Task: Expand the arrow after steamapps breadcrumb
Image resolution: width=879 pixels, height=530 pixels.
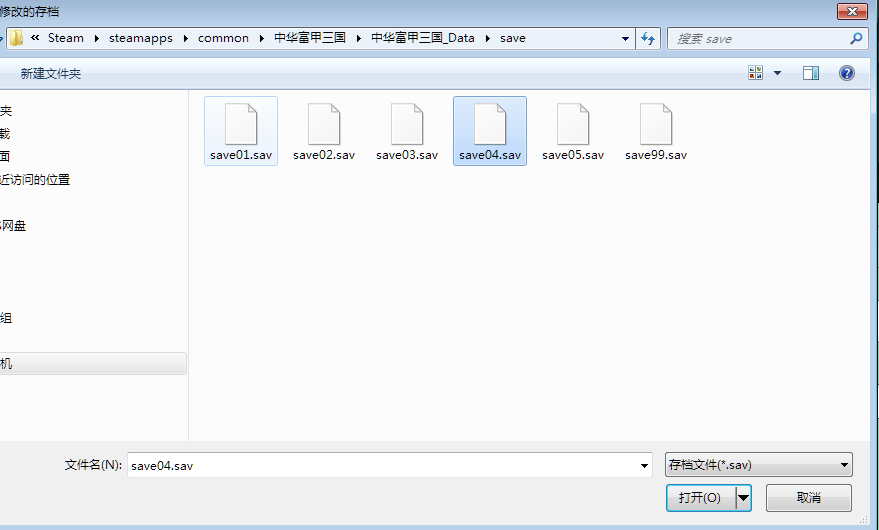Action: click(186, 38)
